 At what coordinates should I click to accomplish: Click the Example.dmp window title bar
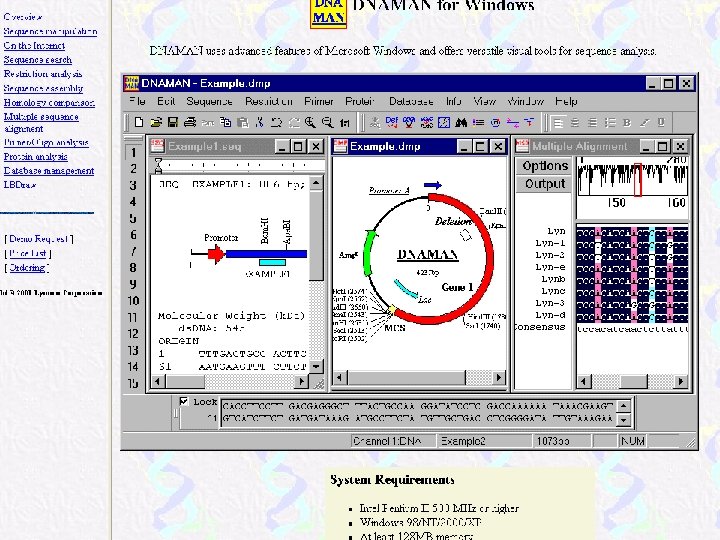coord(419,146)
